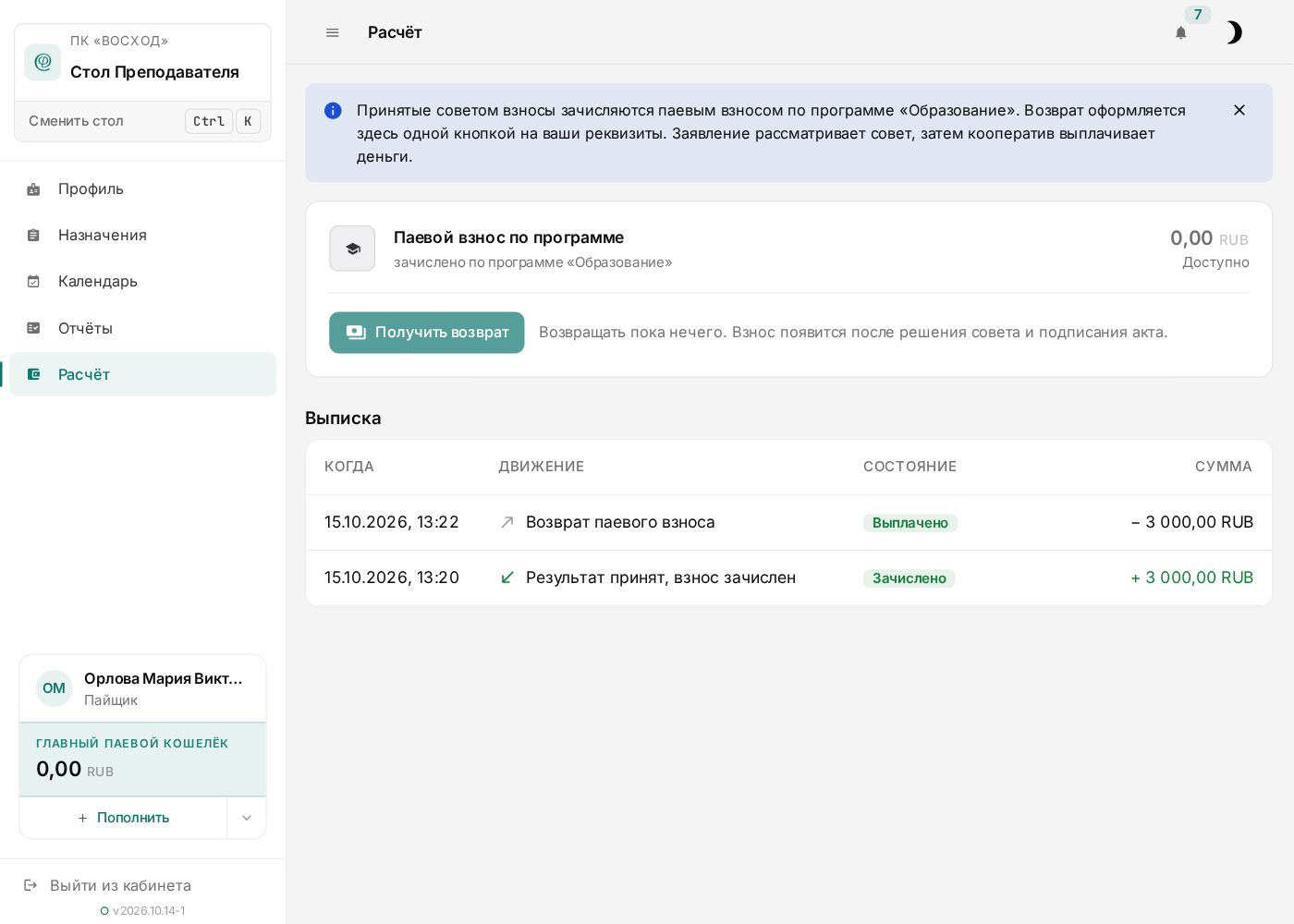Click the Профиль badge icon
Screen dimensions: 1294x924
point(33,189)
